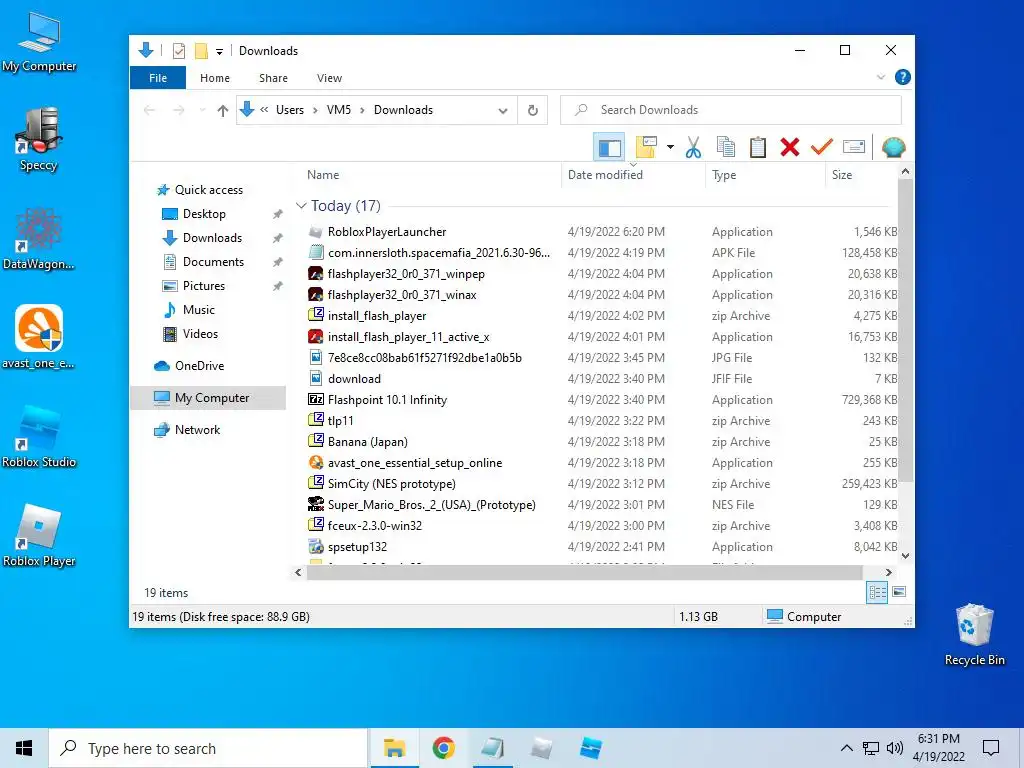1024x768 pixels.
Task: Open Roblox Studio desktop shortcut
Action: [x=39, y=436]
